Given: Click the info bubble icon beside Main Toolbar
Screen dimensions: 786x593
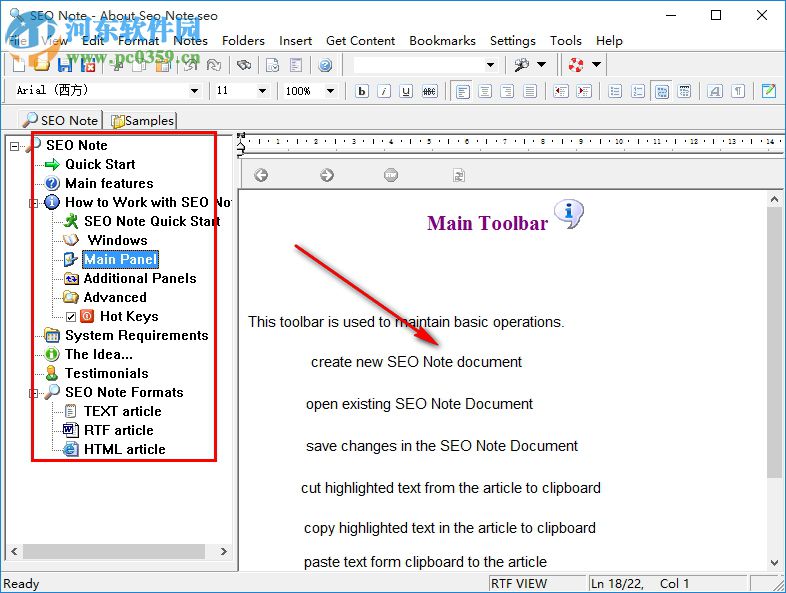Looking at the screenshot, I should tap(569, 214).
